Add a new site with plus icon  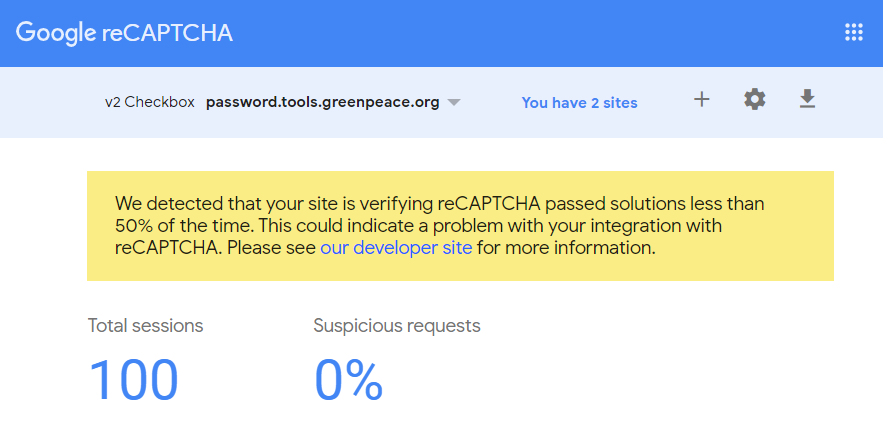pyautogui.click(x=701, y=100)
